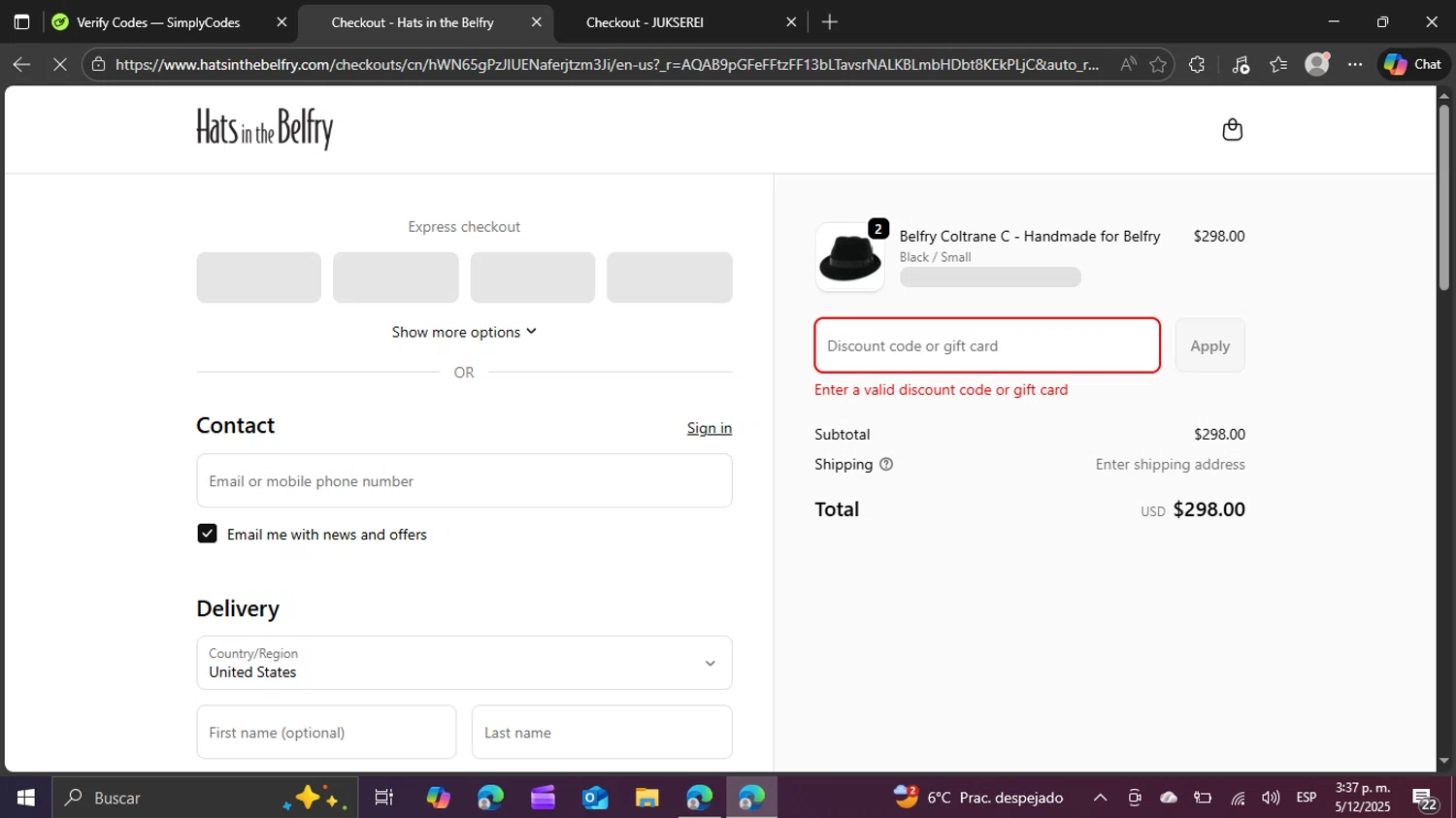Open the battery status tray icon

pos(1203,798)
